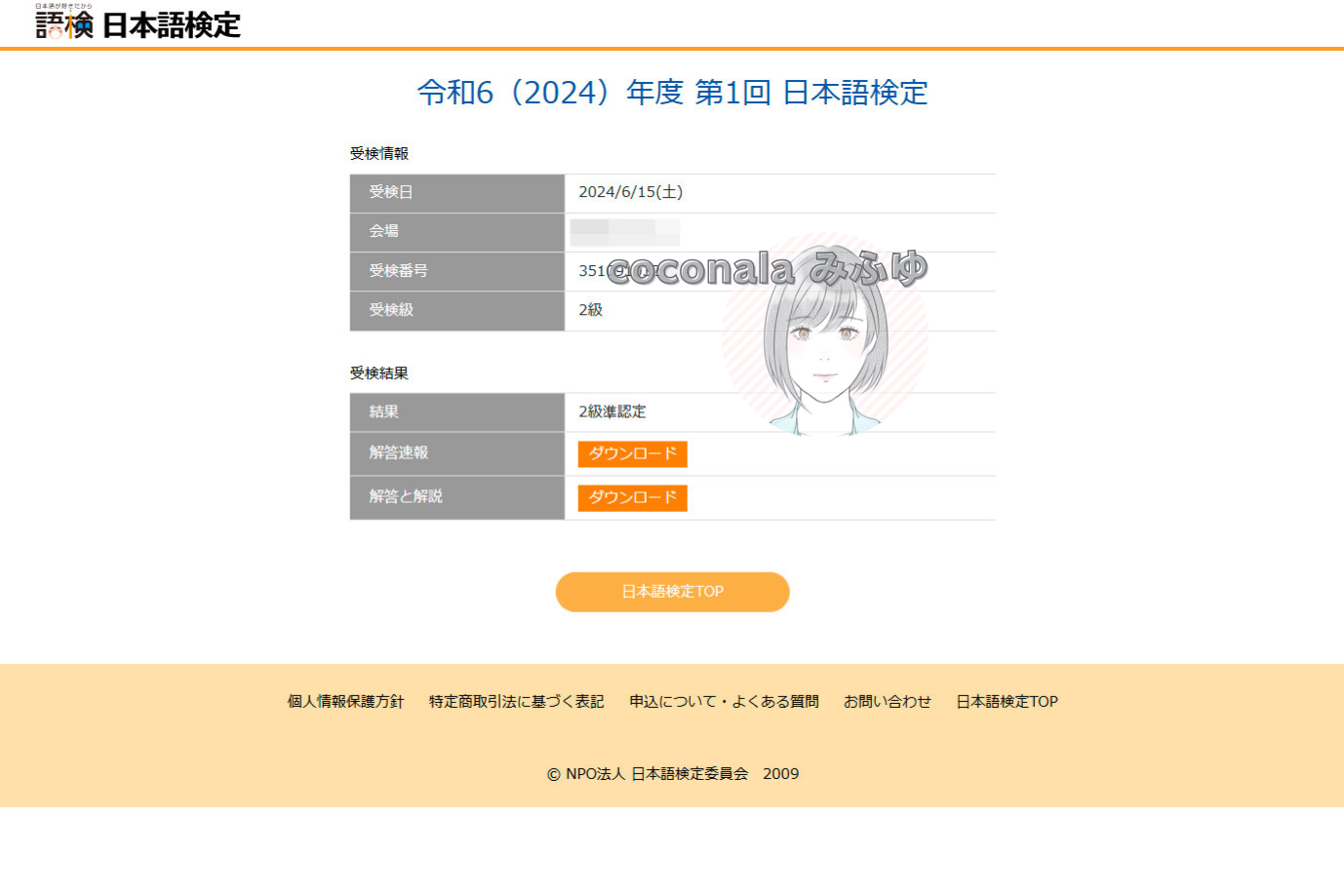Image resolution: width=1344 pixels, height=896 pixels.
Task: Click the 受検結果 section heading
Action: click(x=379, y=373)
